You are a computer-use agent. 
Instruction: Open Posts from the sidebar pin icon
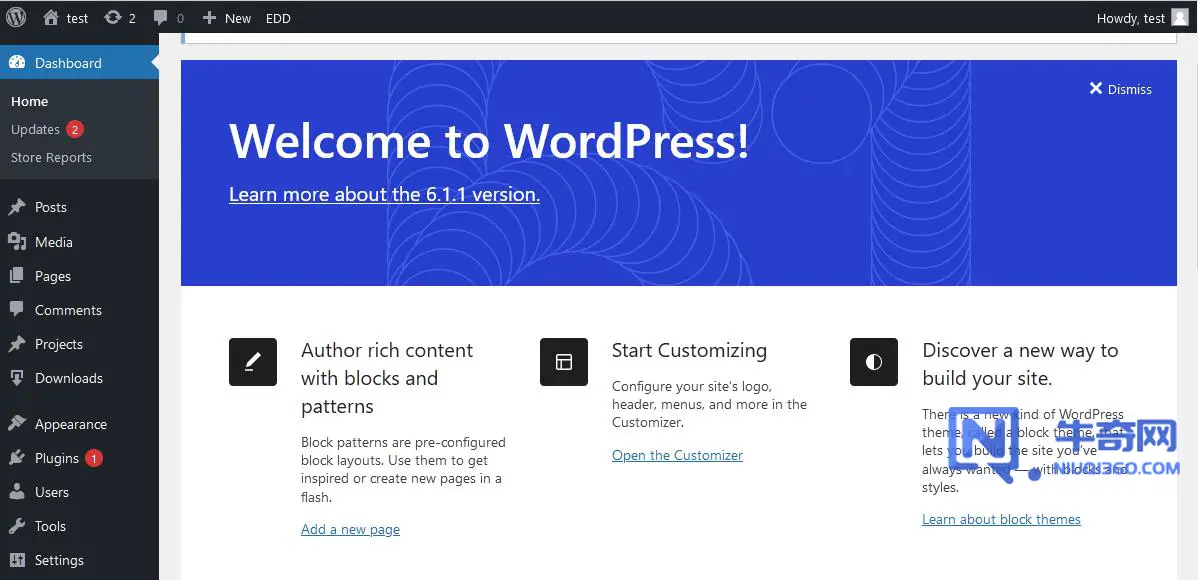[16, 207]
